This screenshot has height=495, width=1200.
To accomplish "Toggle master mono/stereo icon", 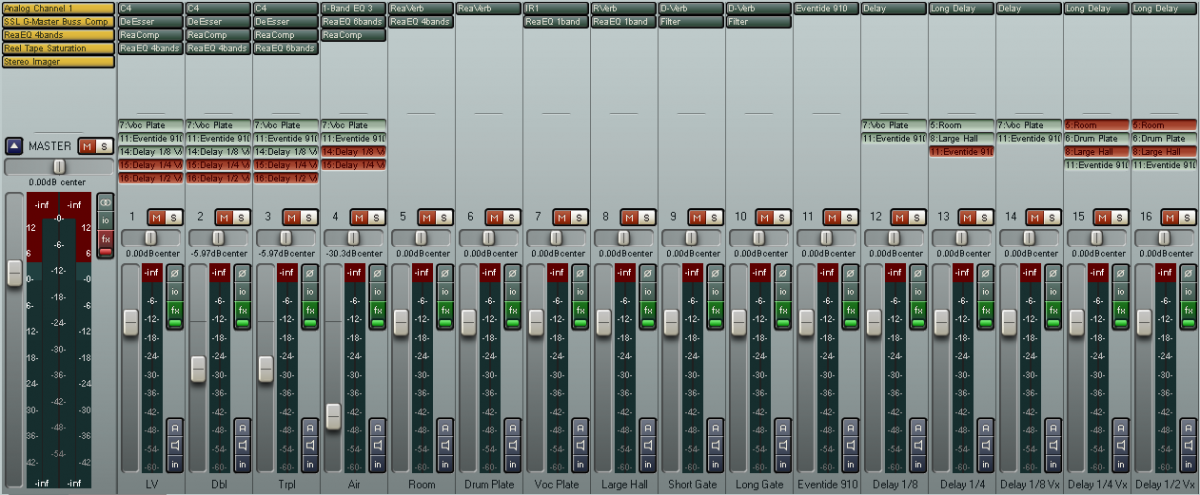I will 105,201.
